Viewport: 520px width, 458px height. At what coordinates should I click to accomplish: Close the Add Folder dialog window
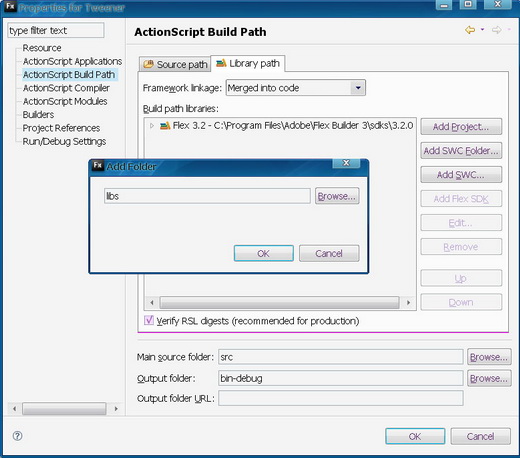[346, 163]
